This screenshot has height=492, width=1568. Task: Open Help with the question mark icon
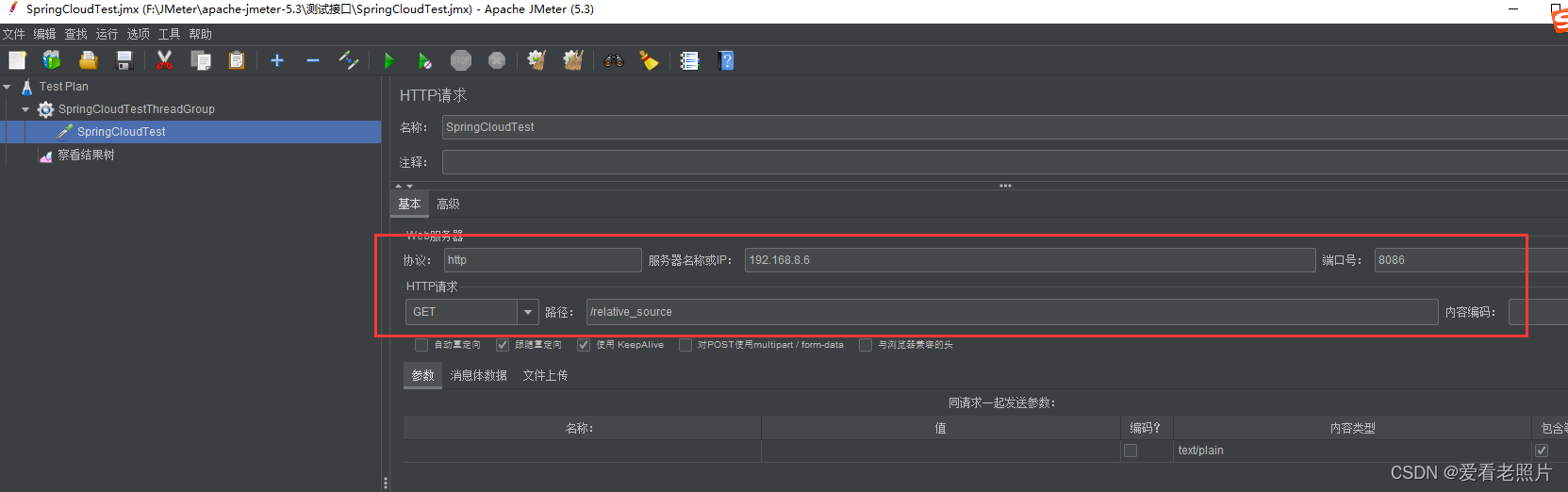726,60
